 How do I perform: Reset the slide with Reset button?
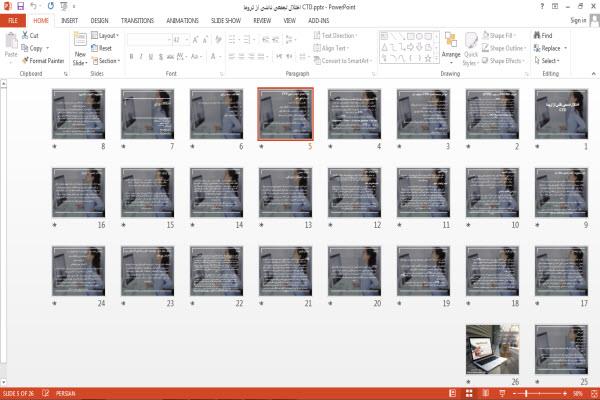tap(101, 48)
